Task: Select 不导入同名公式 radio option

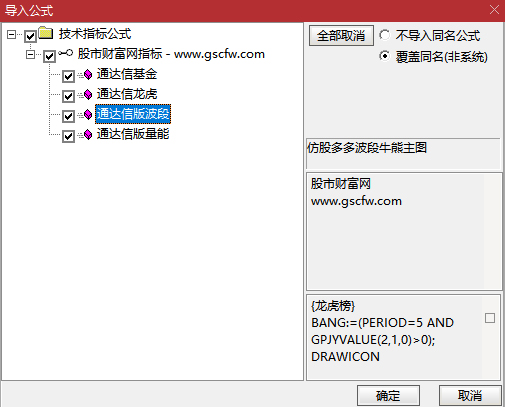Action: [384, 35]
